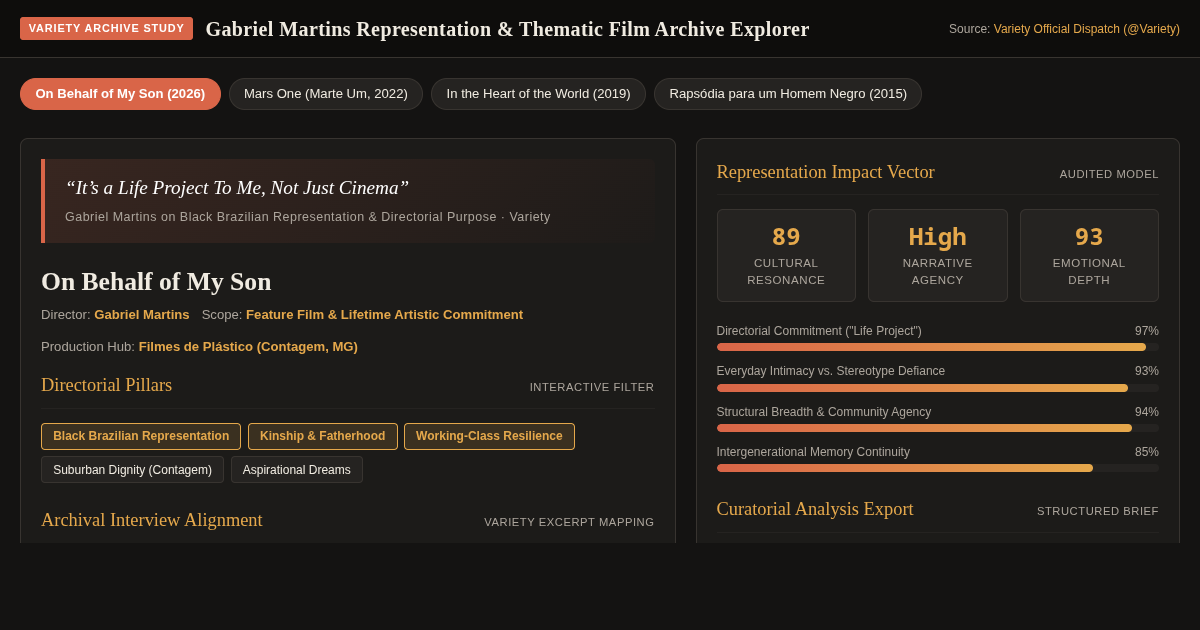Click the Interactive Filter label
This screenshot has height=630, width=1200.
[592, 387]
